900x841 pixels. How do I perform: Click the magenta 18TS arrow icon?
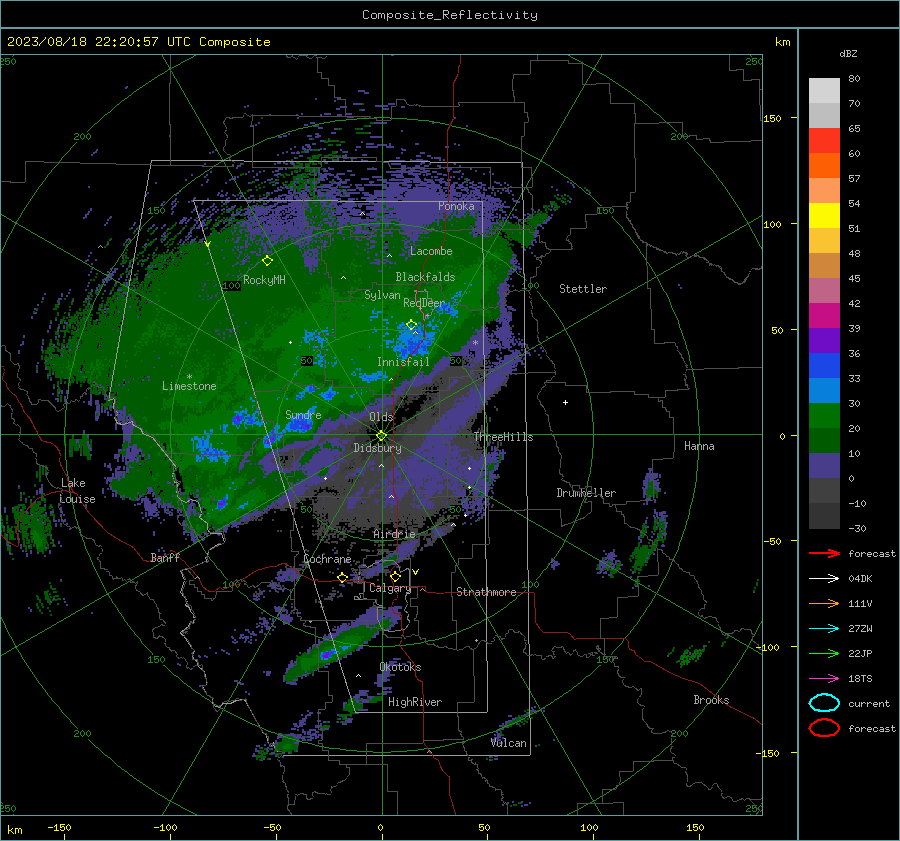pos(824,679)
